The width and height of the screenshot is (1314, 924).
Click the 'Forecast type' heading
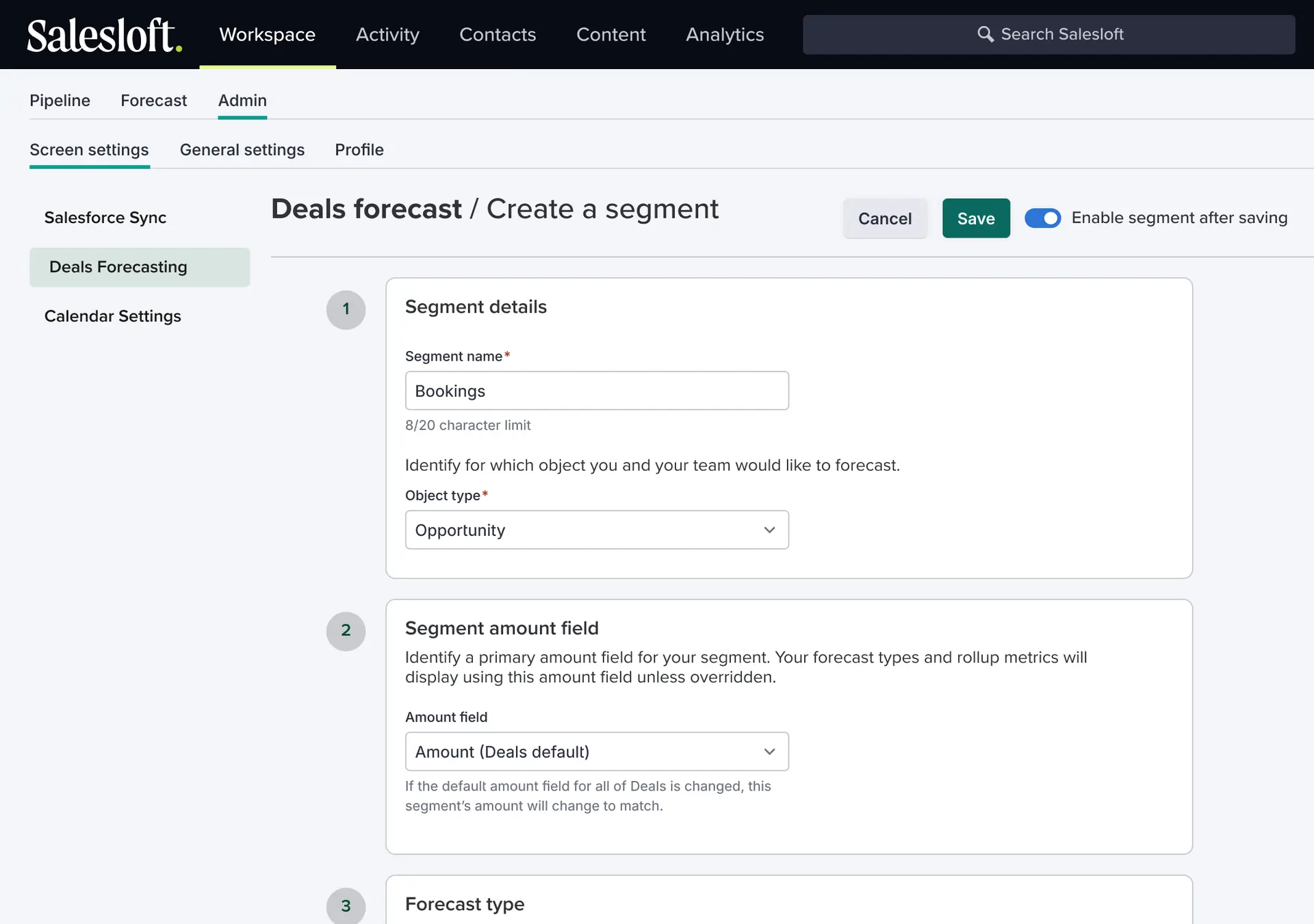[x=465, y=904]
